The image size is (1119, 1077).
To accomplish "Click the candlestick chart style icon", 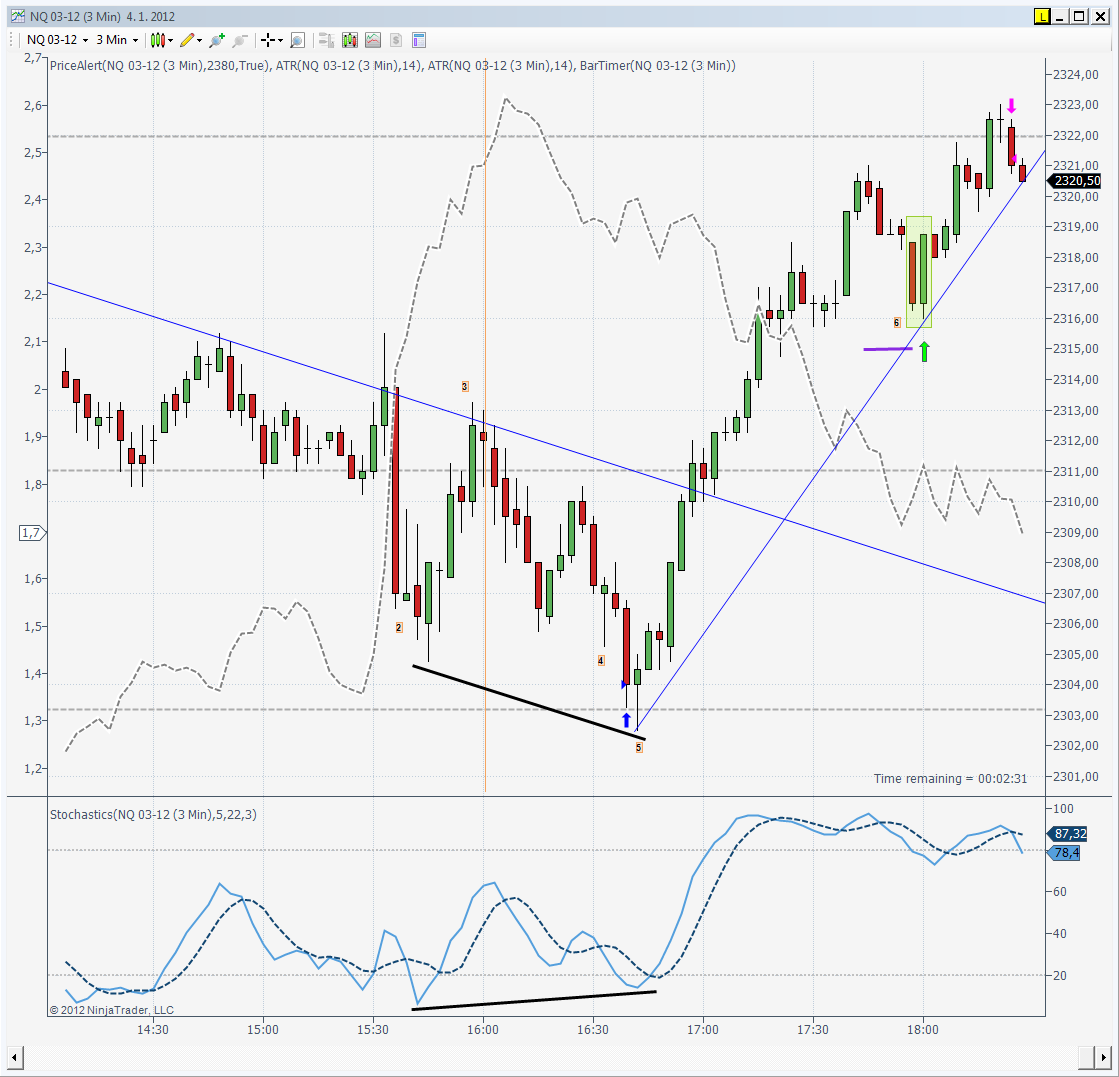I will [158, 40].
